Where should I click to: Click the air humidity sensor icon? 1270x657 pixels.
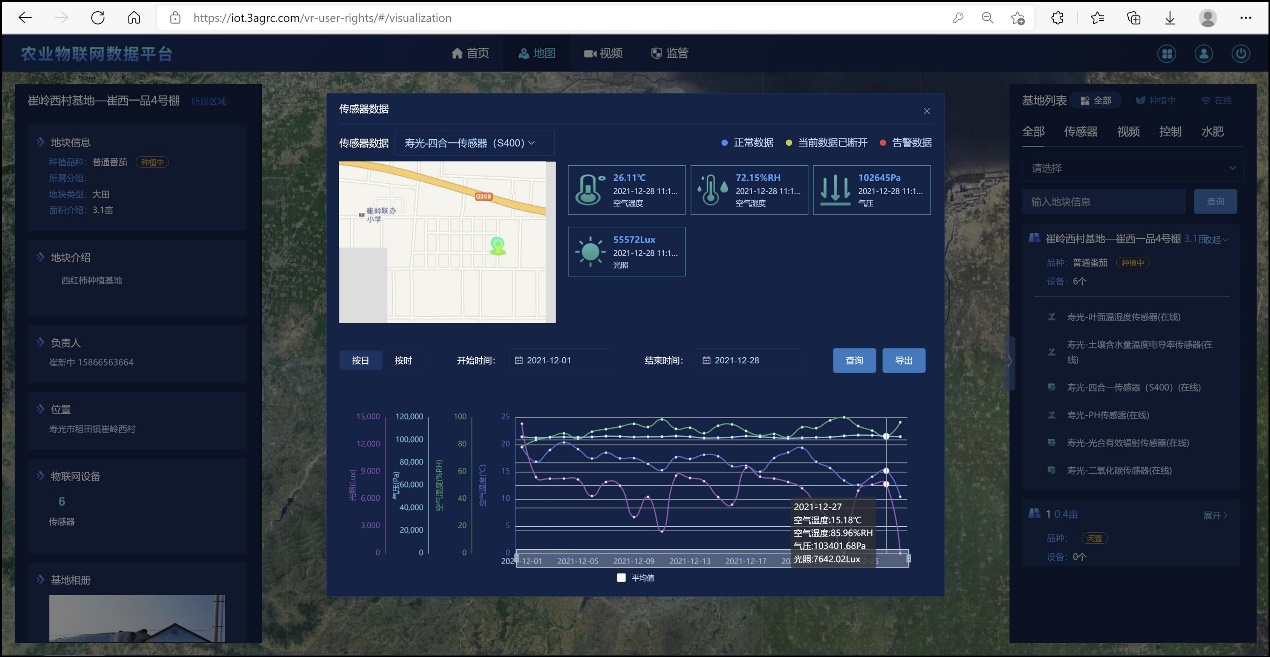pos(711,190)
